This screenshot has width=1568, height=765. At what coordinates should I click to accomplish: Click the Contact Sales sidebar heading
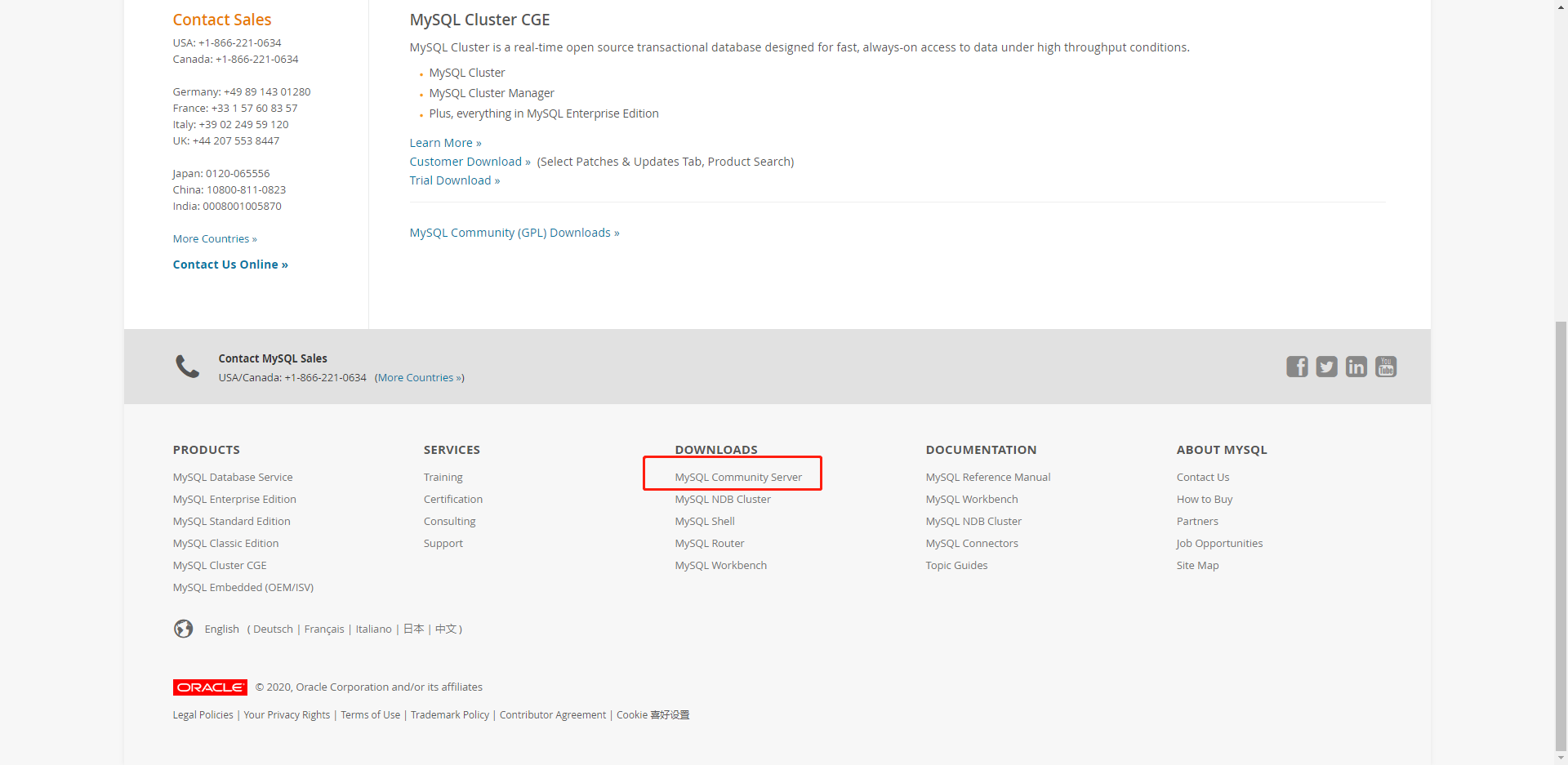click(x=222, y=20)
